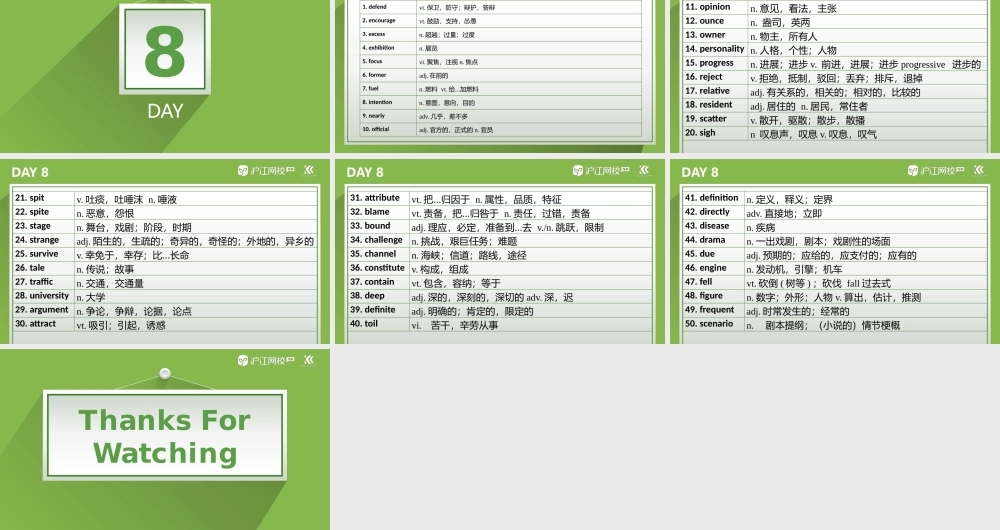
Task: Click the word '27. traffic'
Action: pyautogui.click(x=34, y=282)
